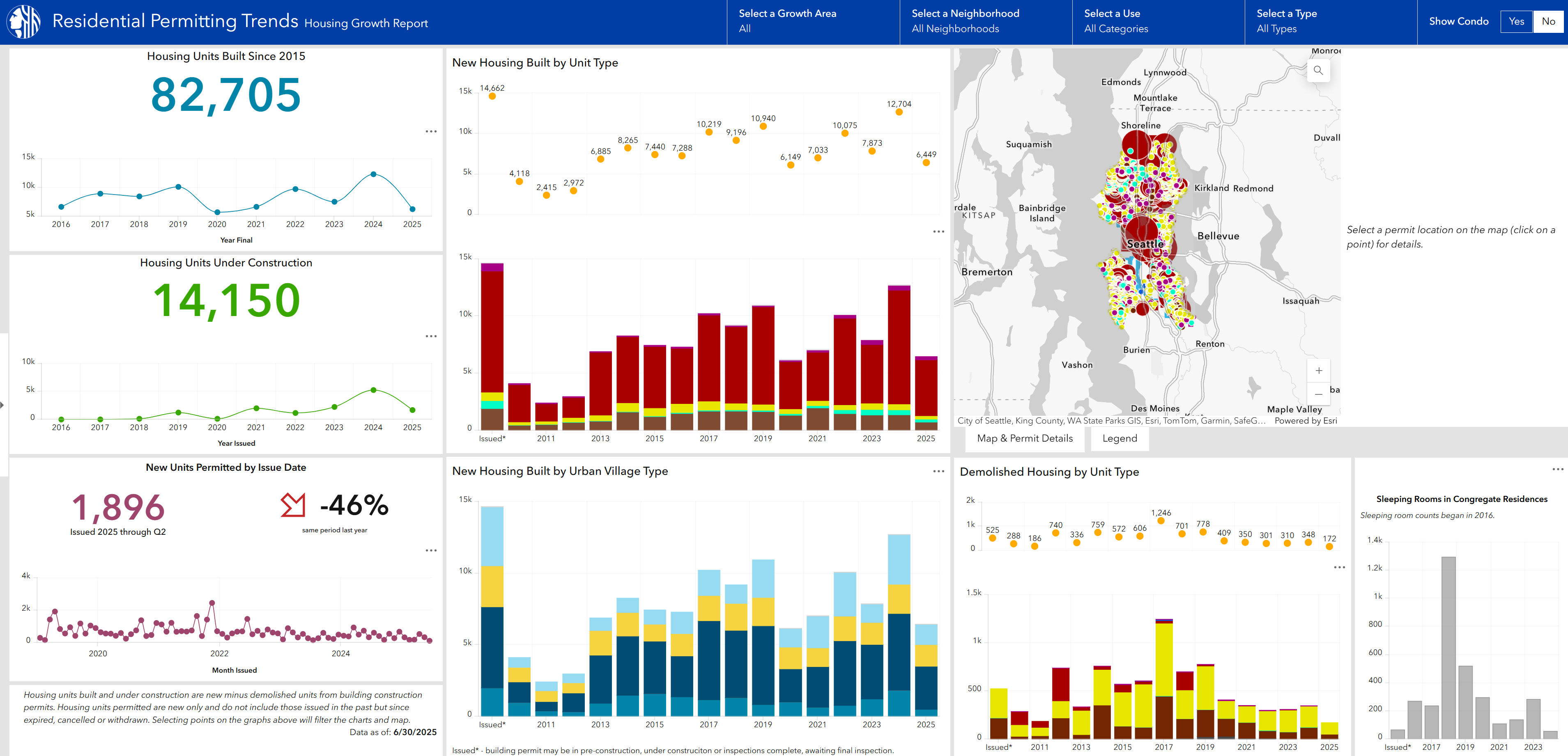Expand the collapsed left side panel arrow

[2, 404]
